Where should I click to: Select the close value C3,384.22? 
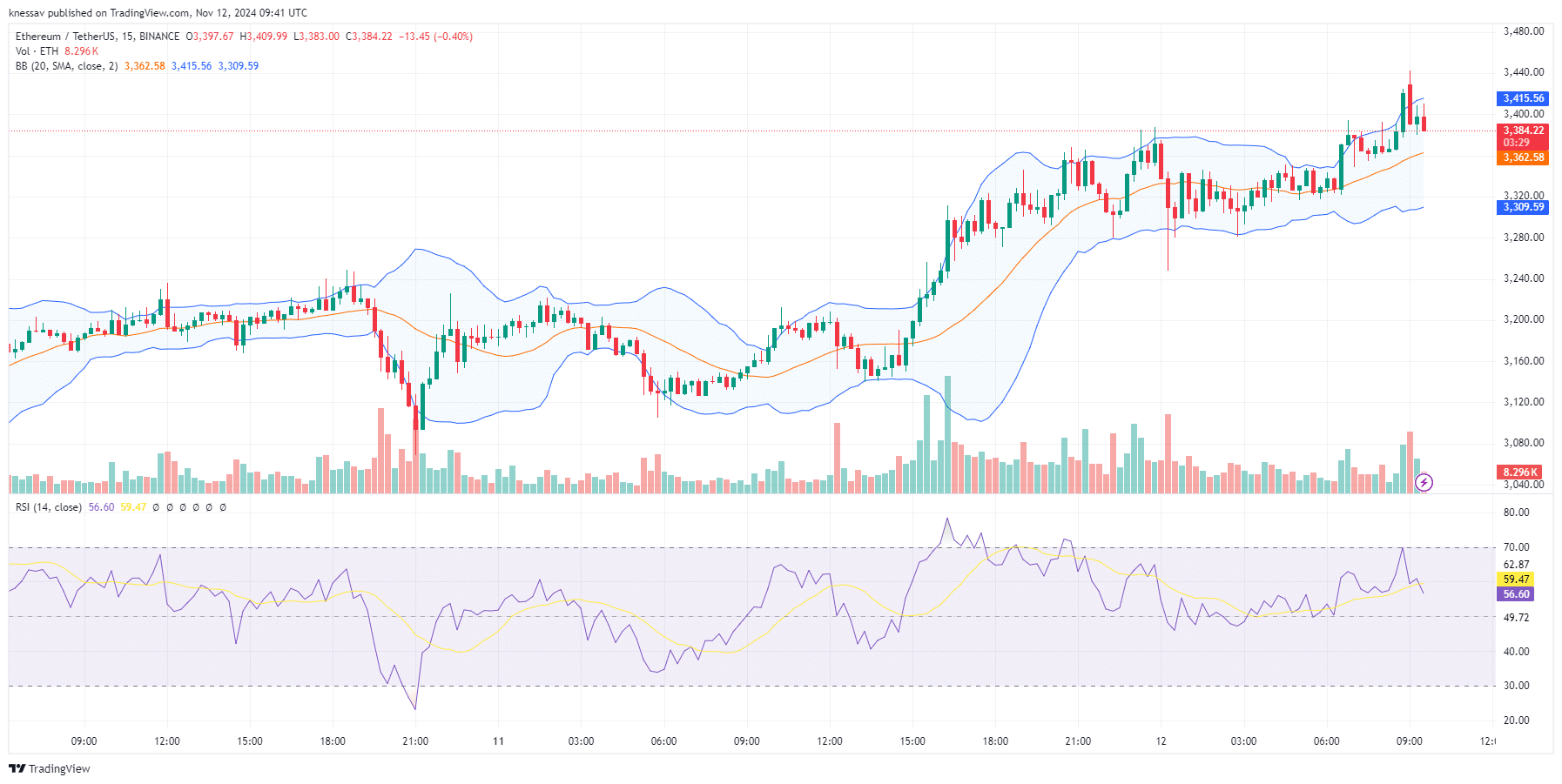tap(369, 37)
